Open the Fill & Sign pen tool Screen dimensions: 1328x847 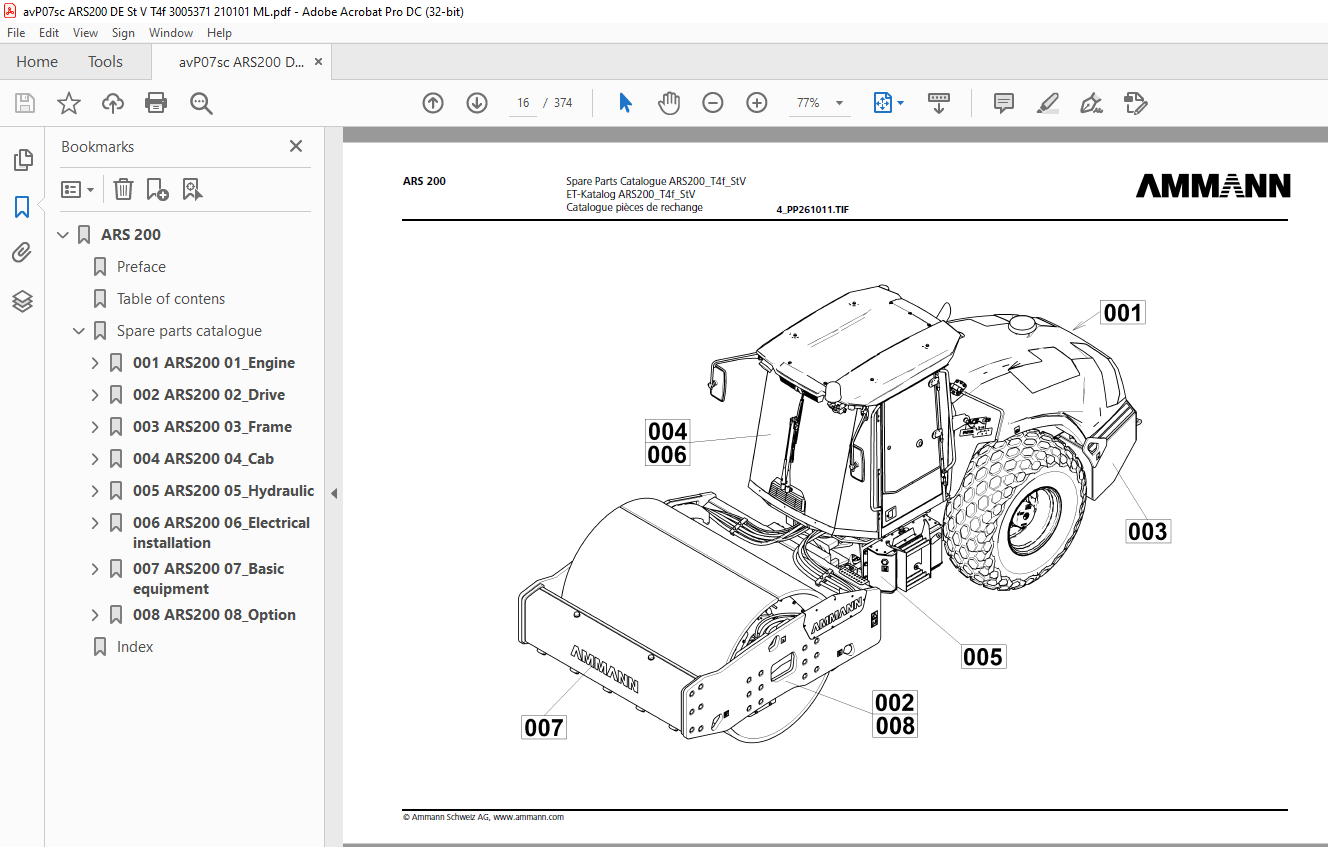click(x=1092, y=103)
